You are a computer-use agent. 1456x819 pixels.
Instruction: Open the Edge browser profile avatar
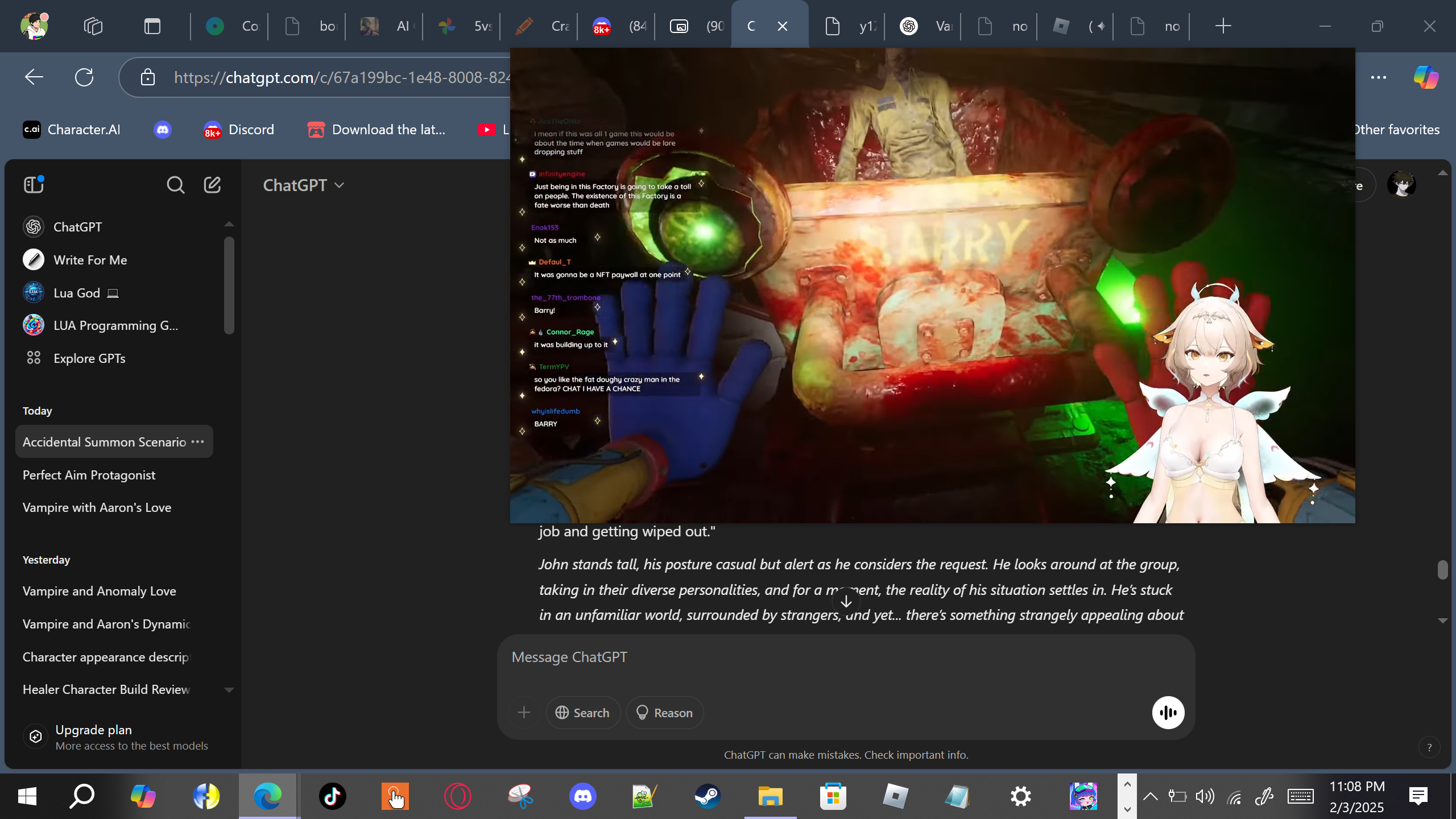(34, 26)
